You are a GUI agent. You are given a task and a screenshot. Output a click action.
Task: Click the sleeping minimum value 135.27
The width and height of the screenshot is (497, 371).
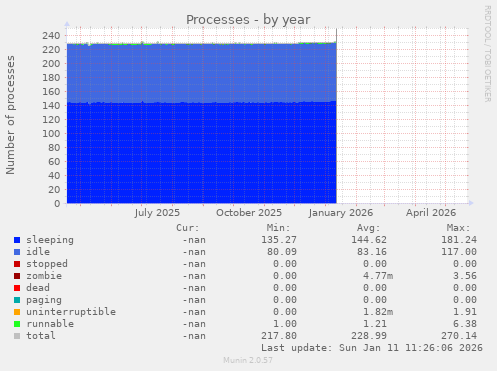(279, 240)
